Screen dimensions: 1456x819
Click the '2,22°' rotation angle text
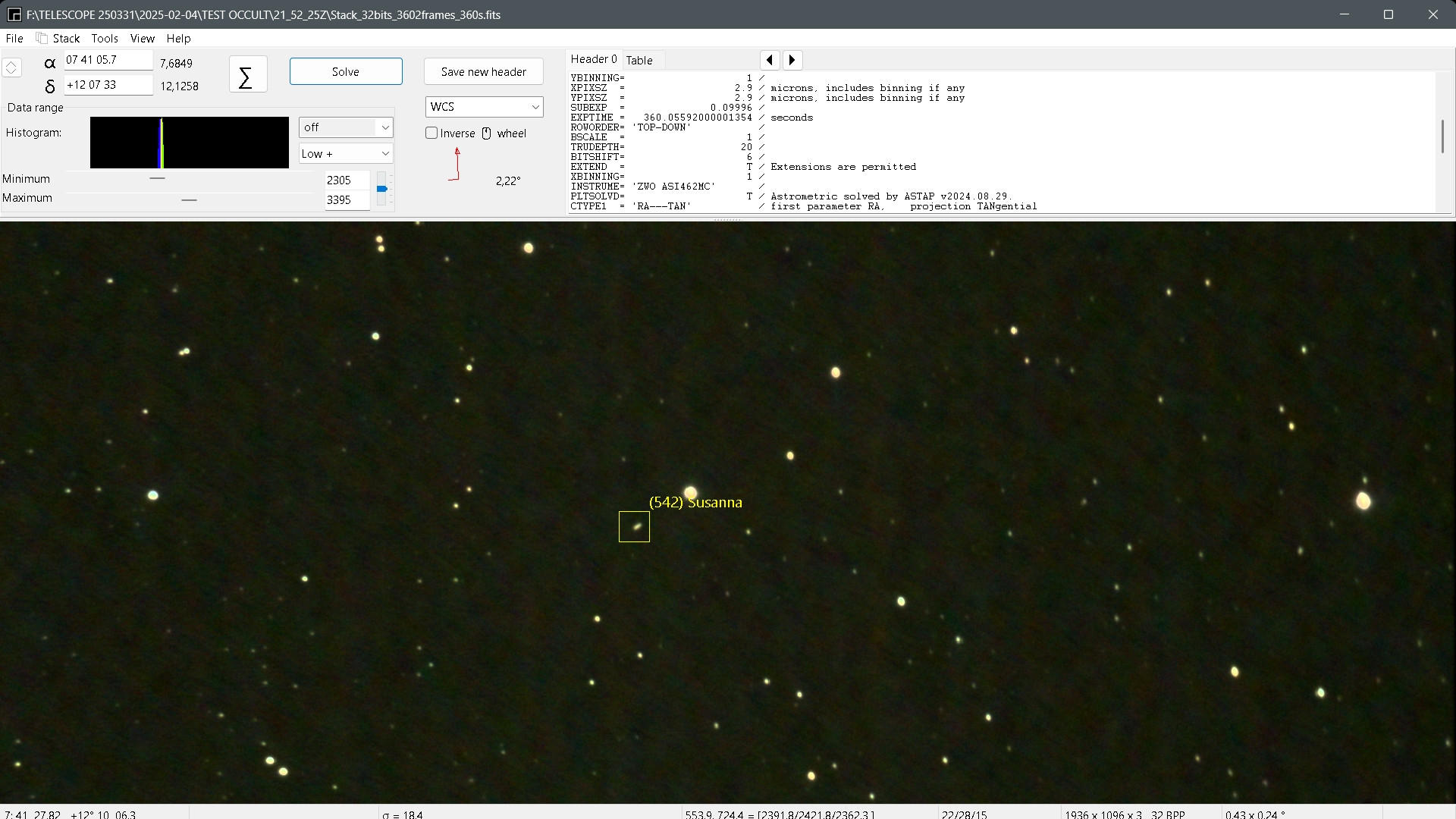[x=508, y=180]
